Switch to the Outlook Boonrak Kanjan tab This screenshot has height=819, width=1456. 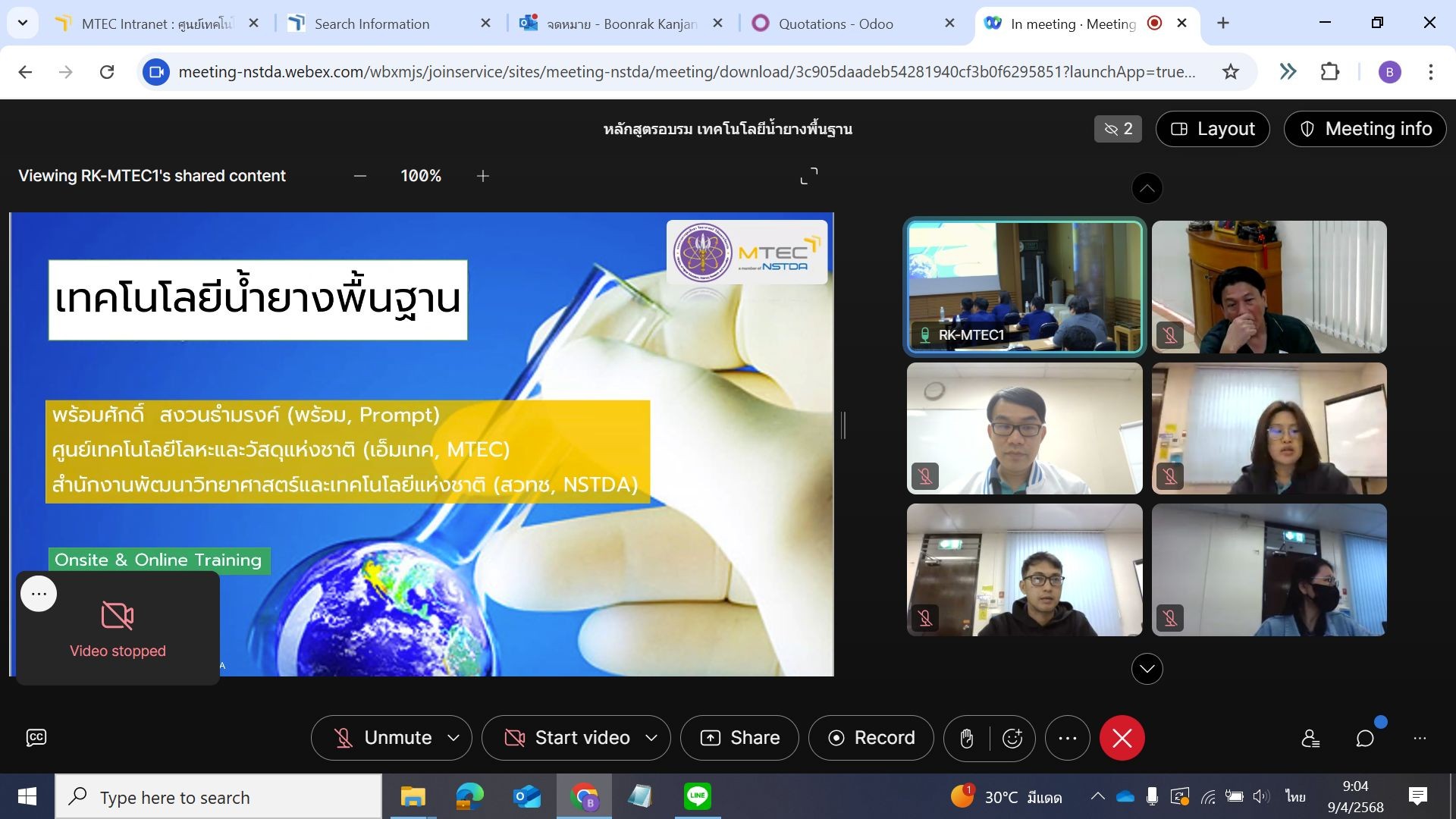point(620,24)
